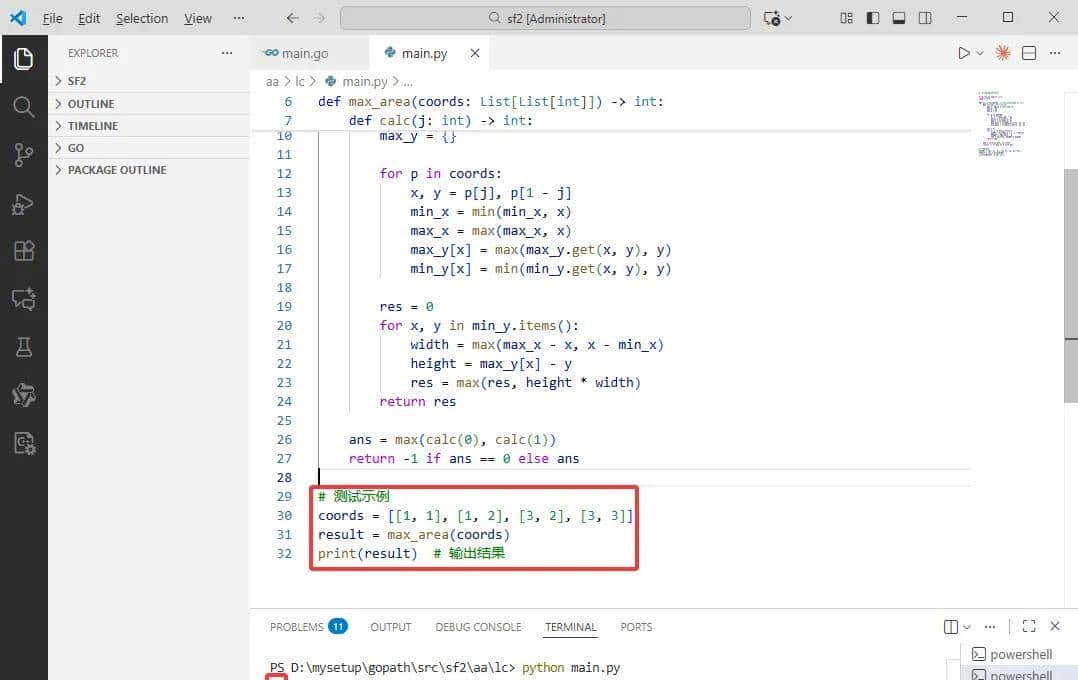Toggle the Secondary Side Bar layout button
The width and height of the screenshot is (1078, 680).
(x=925, y=18)
